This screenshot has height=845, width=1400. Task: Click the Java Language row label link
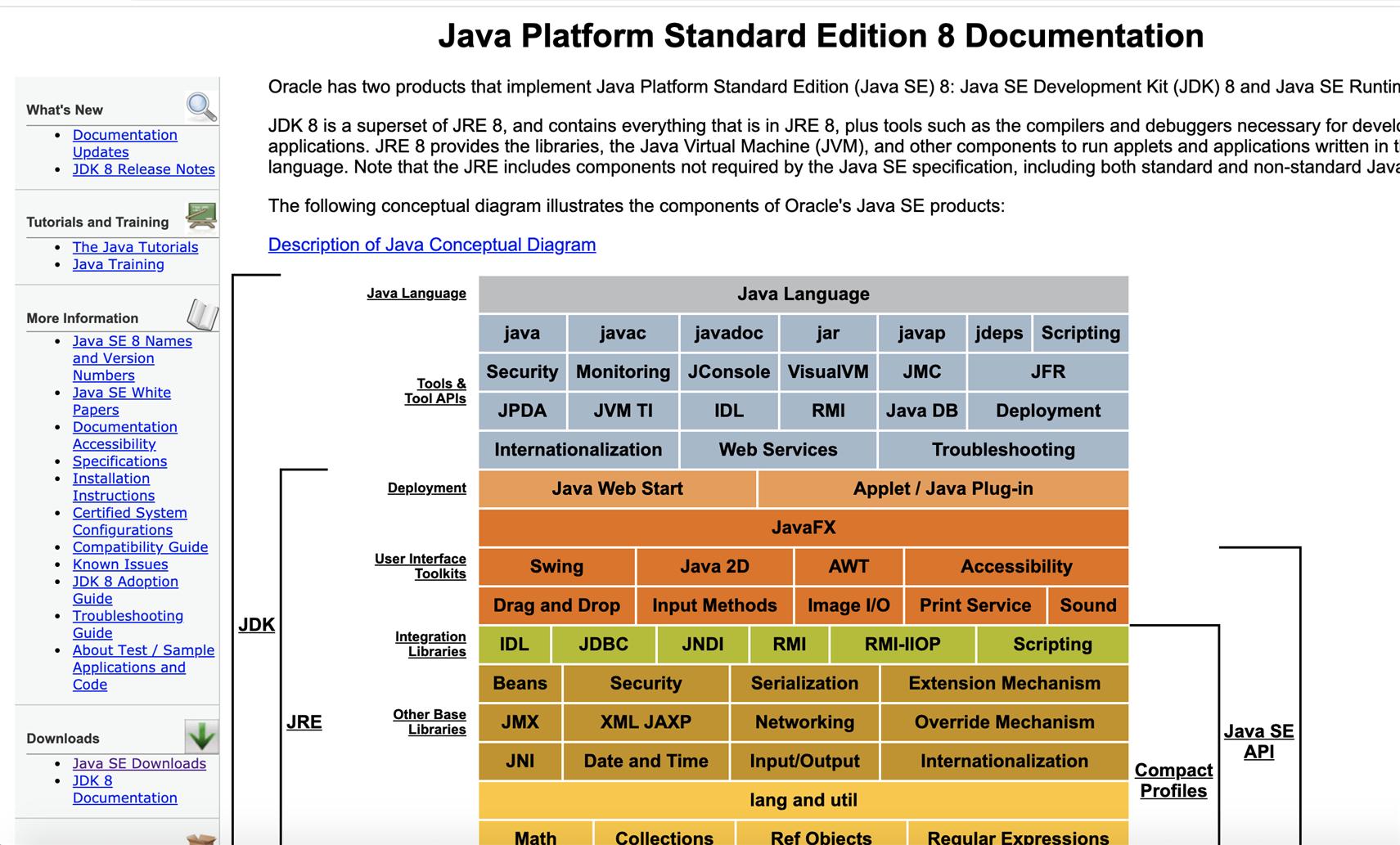(x=416, y=293)
